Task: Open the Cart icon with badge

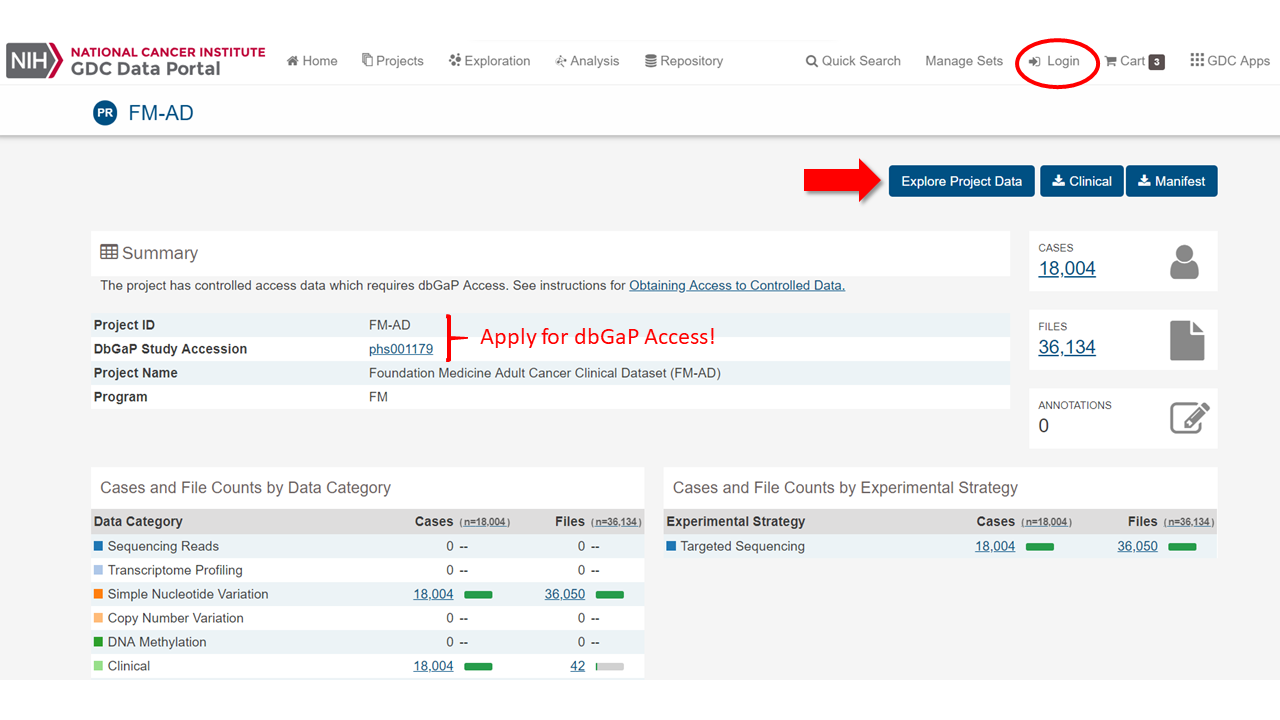Action: click(1134, 61)
